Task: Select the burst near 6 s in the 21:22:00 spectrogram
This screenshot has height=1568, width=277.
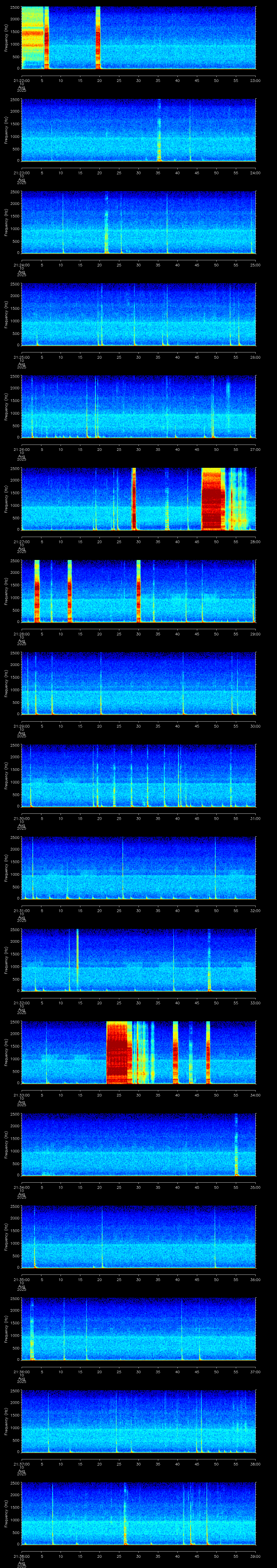Action: tap(46, 38)
